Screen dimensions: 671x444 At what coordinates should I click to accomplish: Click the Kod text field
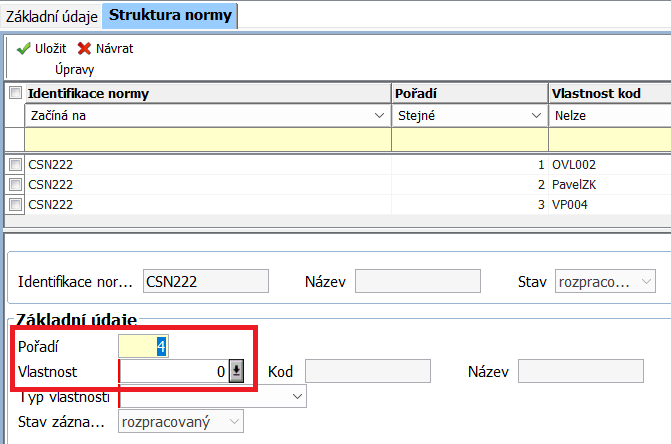[367, 372]
